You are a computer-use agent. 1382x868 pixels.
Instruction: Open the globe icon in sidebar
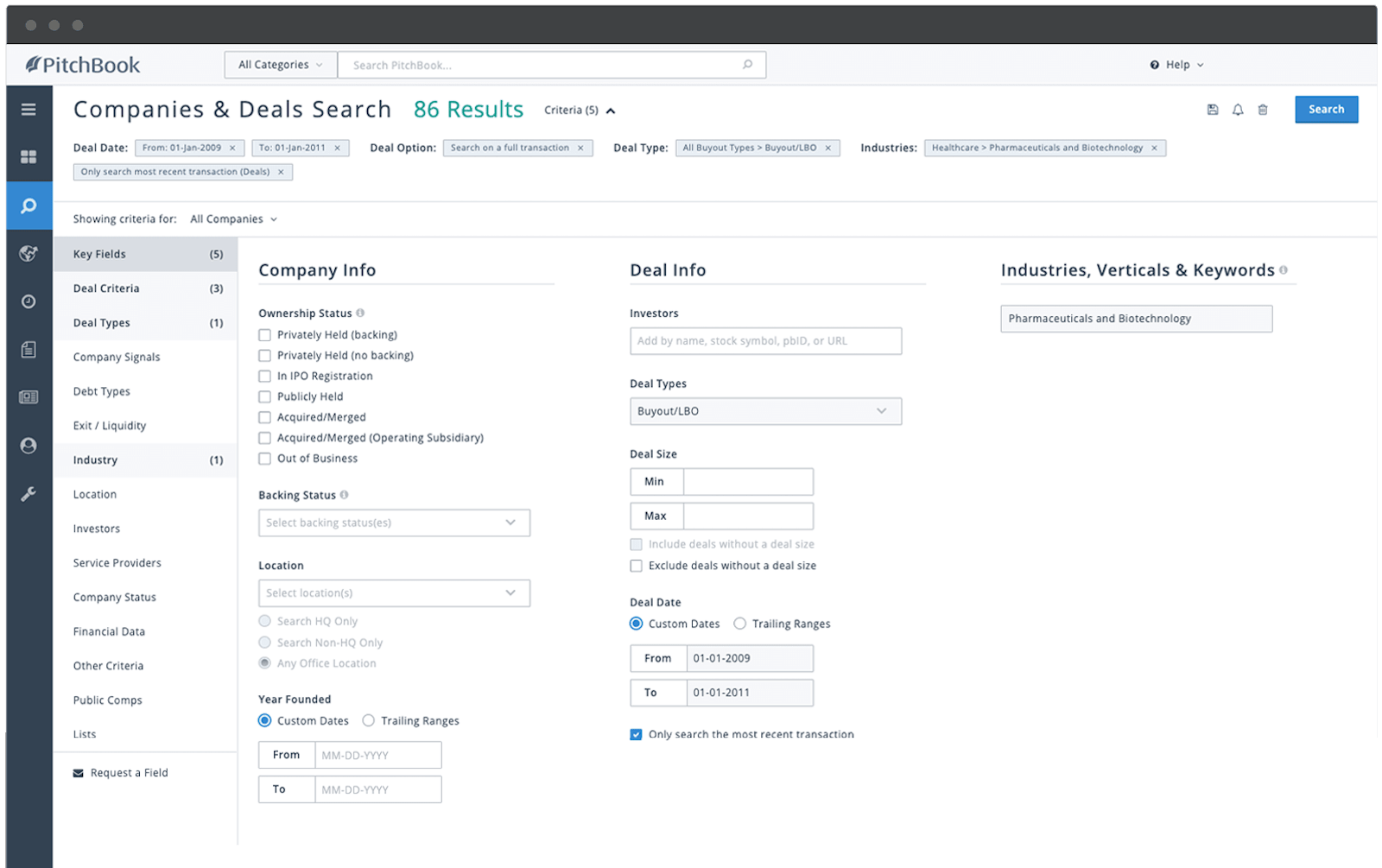(x=29, y=253)
